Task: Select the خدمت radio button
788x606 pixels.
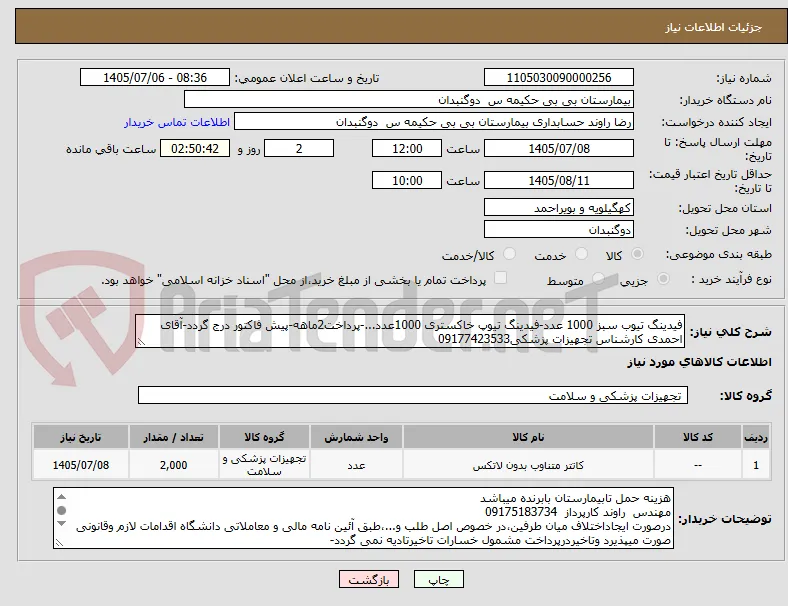Action: click(581, 254)
